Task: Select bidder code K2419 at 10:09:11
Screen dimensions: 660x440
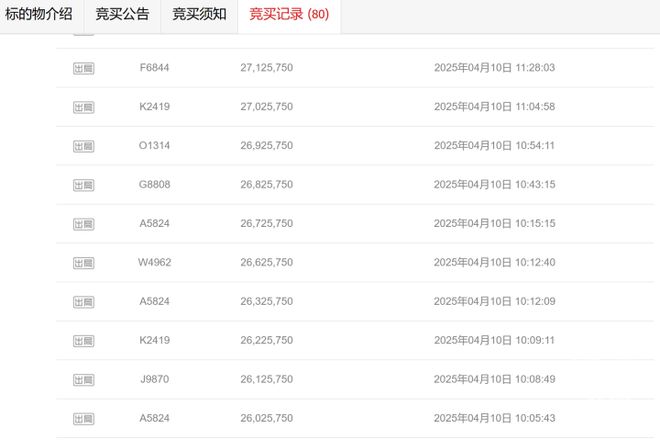Action: click(x=154, y=340)
